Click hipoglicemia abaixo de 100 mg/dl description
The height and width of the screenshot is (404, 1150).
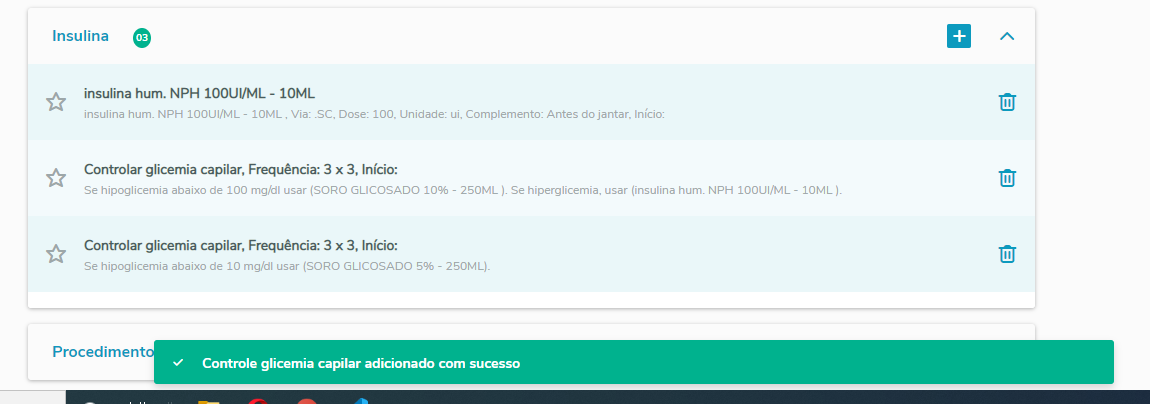(x=463, y=191)
